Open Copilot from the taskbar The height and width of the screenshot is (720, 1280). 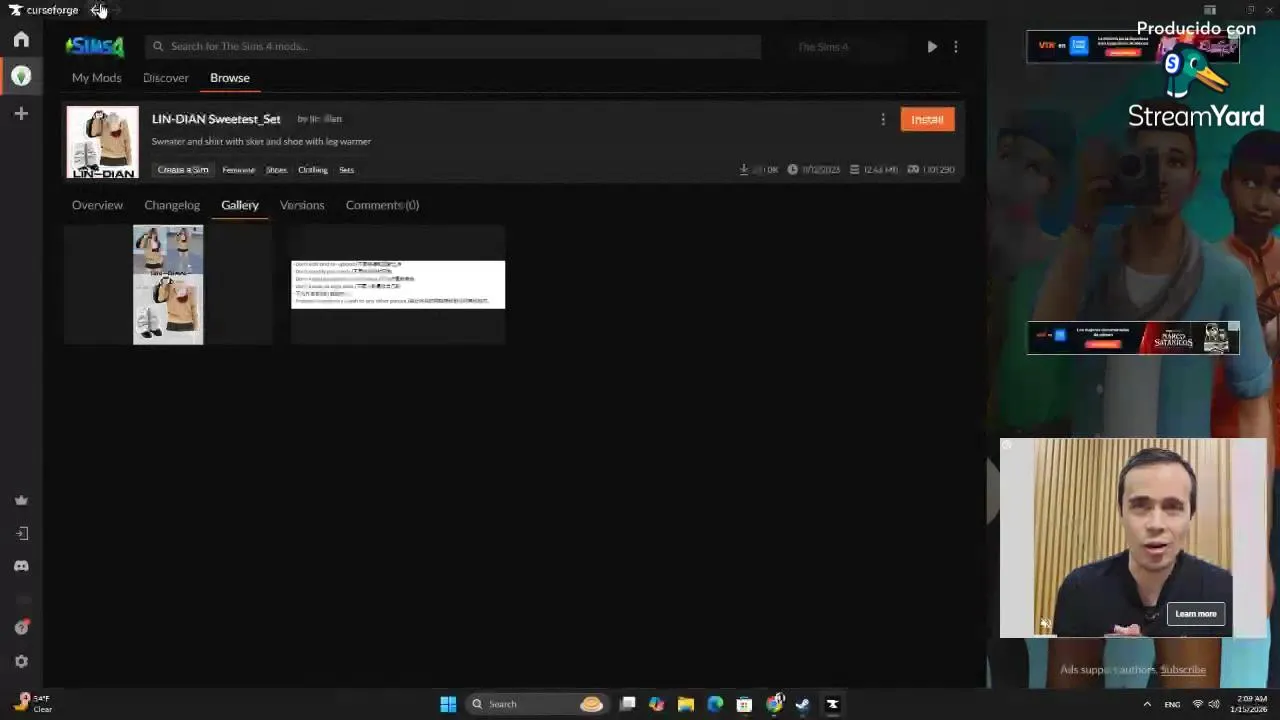656,704
